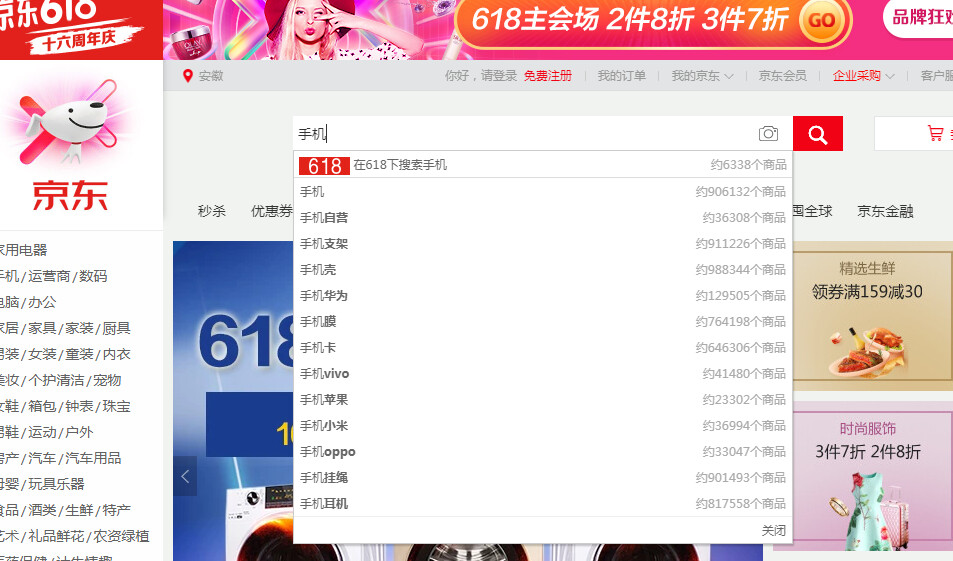Select the suggestion 手机oppo
The height and width of the screenshot is (561, 953).
(x=543, y=452)
